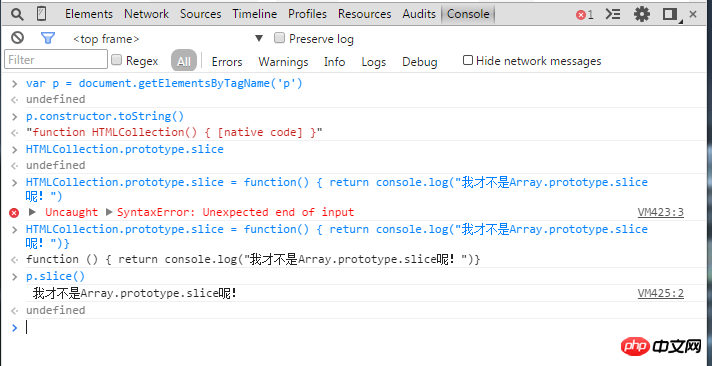Click the red error count indicator
This screenshot has width=712, height=366.
pyautogui.click(x=584, y=15)
